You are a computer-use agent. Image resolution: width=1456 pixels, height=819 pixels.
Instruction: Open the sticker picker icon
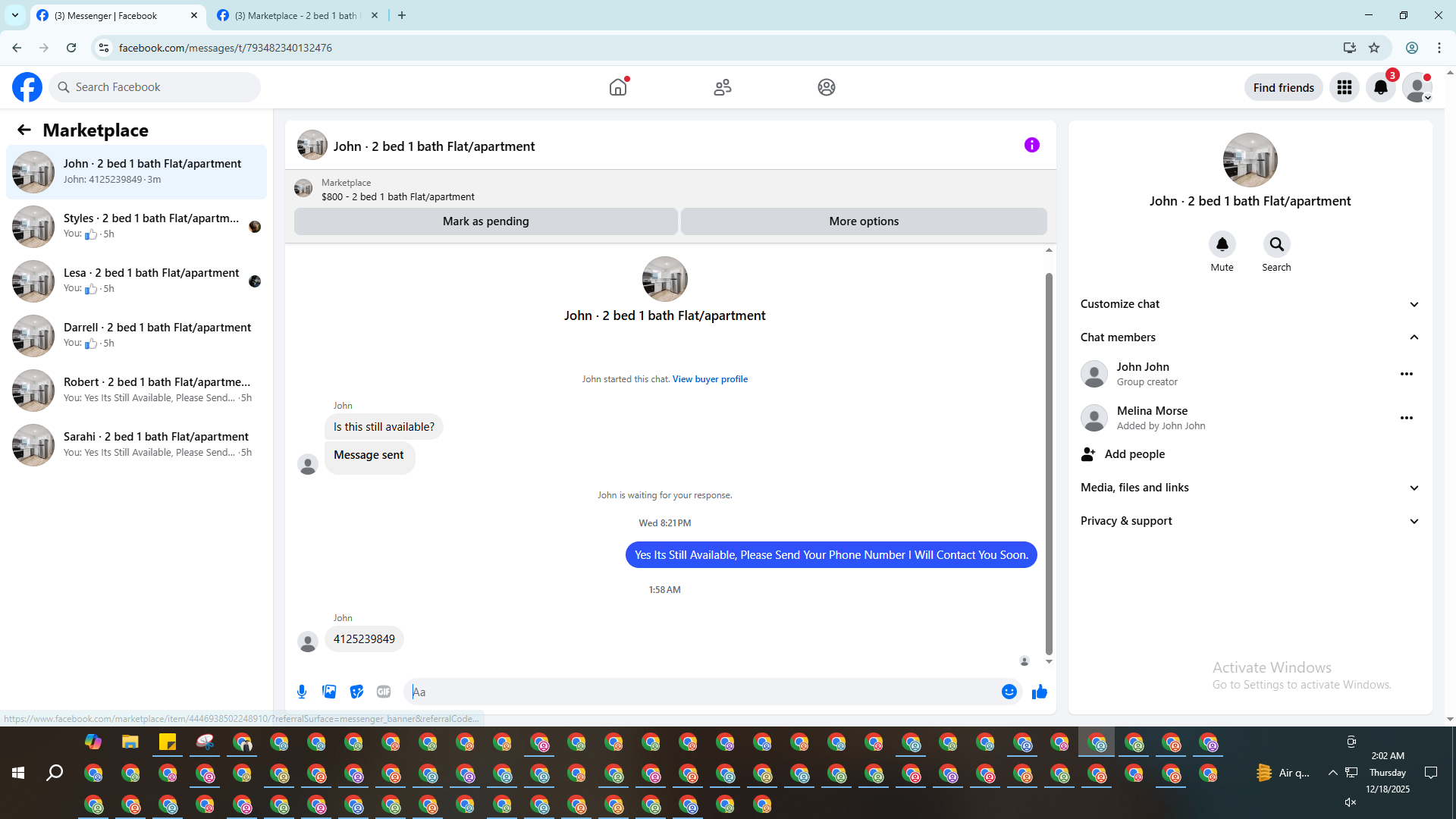356,692
